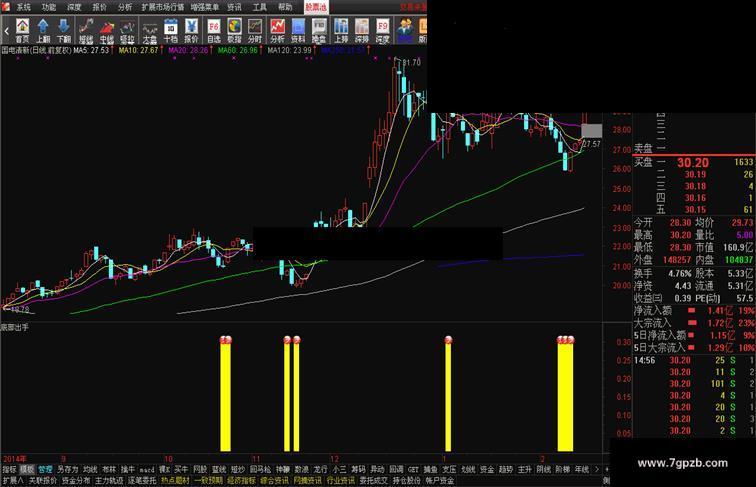Select the 模板 bottom tab
The height and width of the screenshot is (487, 756).
[27, 469]
